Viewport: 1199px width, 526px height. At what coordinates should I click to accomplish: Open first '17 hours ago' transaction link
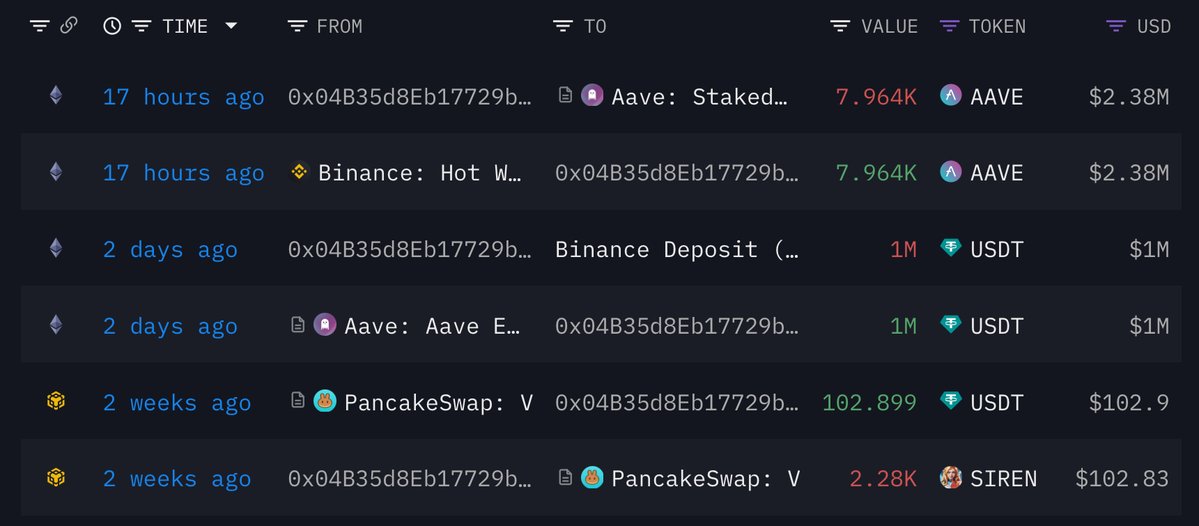184,97
